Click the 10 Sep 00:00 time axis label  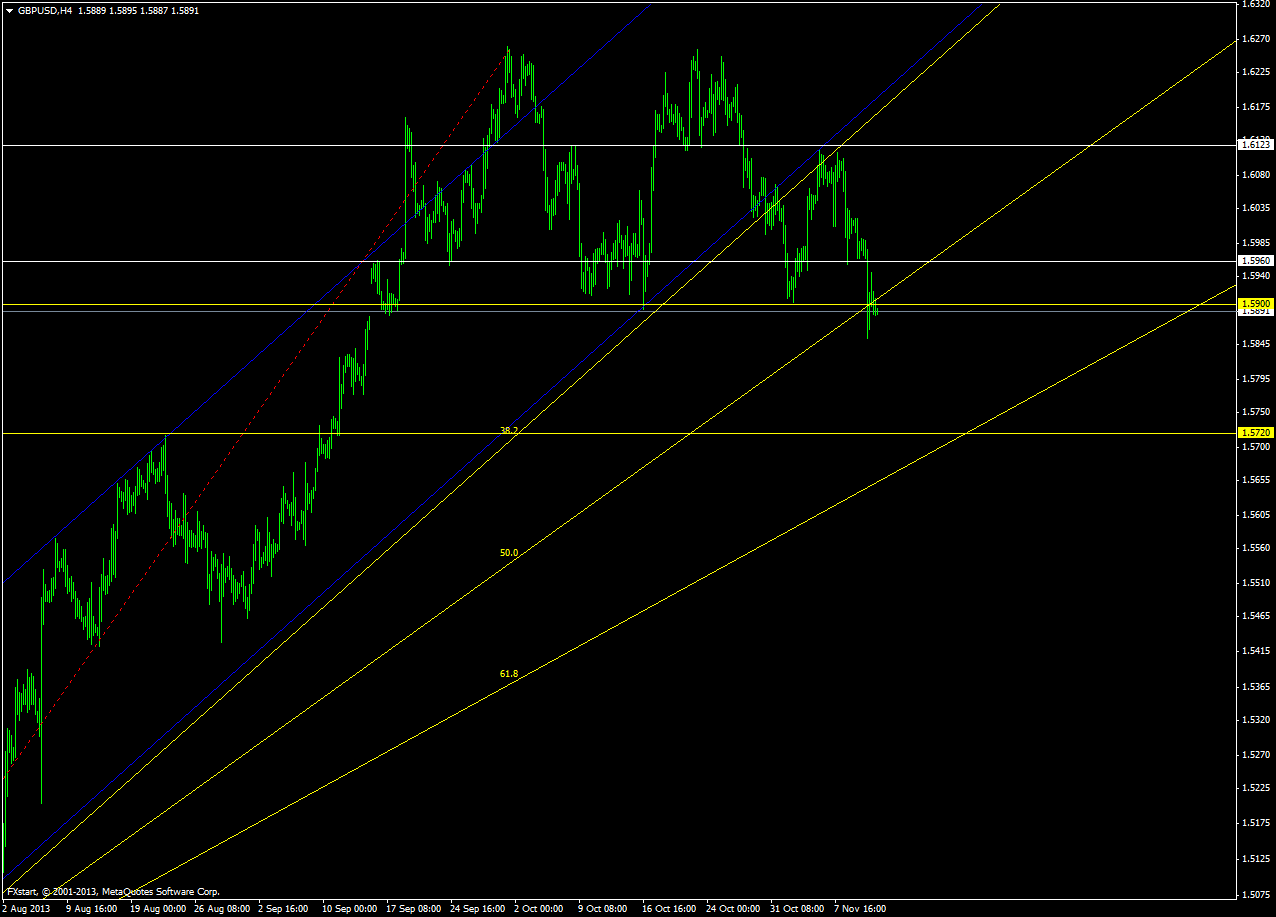[x=350, y=909]
